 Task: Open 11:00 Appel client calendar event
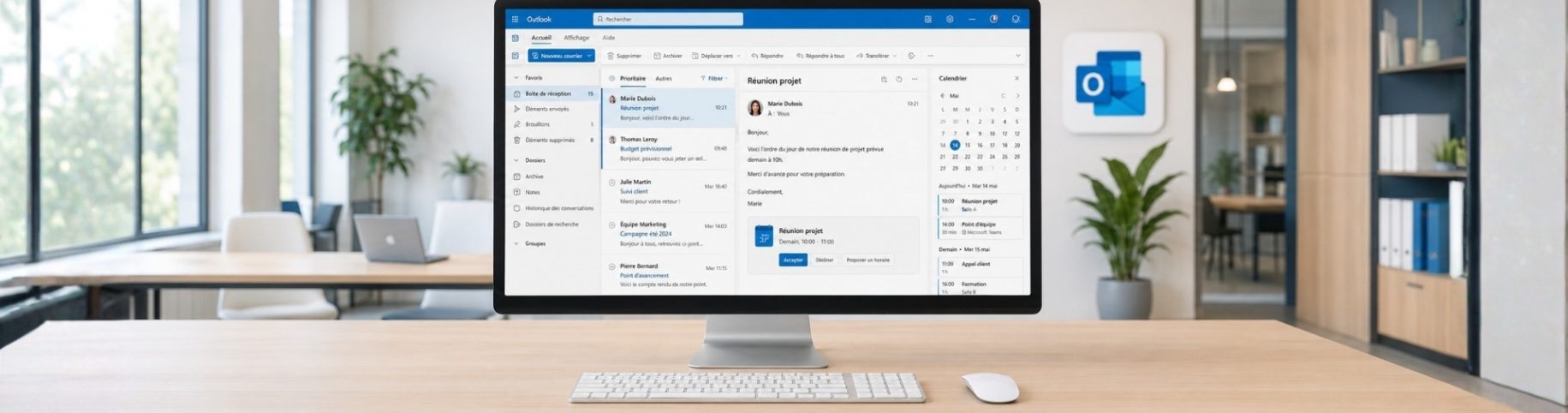coord(981,267)
